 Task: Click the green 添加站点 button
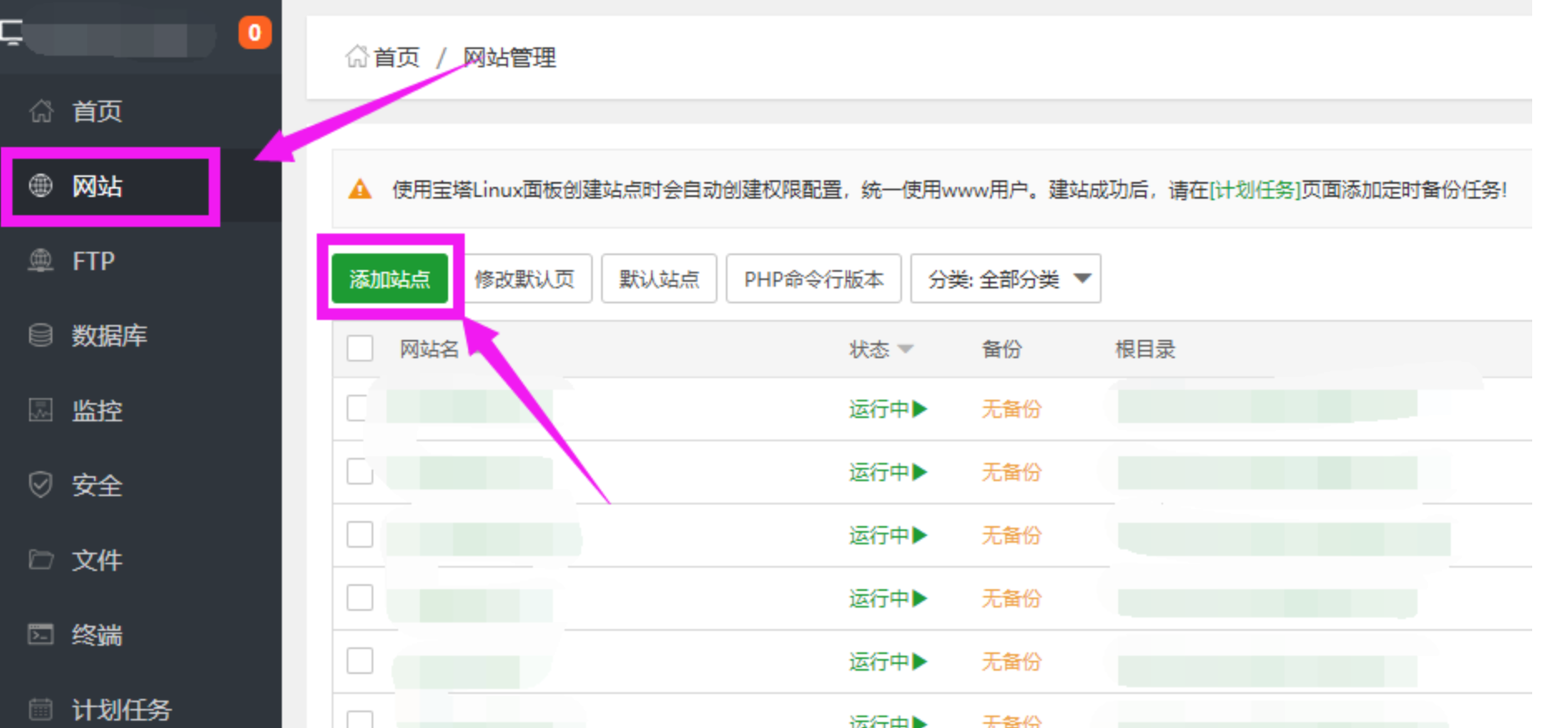pos(390,279)
